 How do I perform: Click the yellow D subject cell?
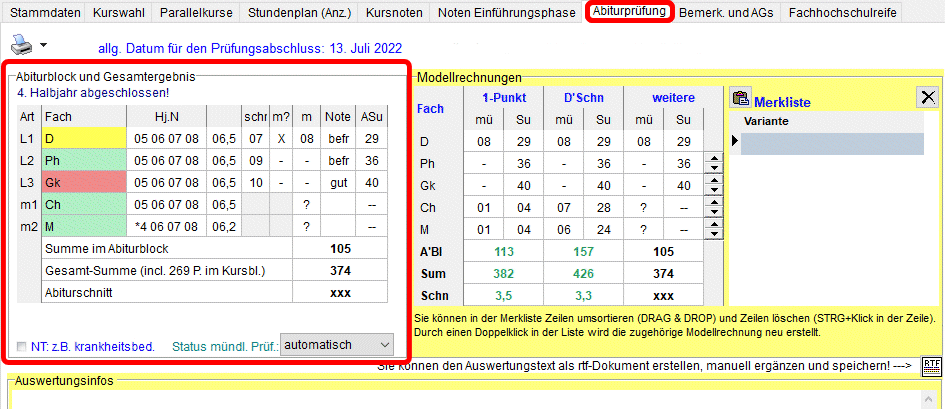(x=83, y=138)
